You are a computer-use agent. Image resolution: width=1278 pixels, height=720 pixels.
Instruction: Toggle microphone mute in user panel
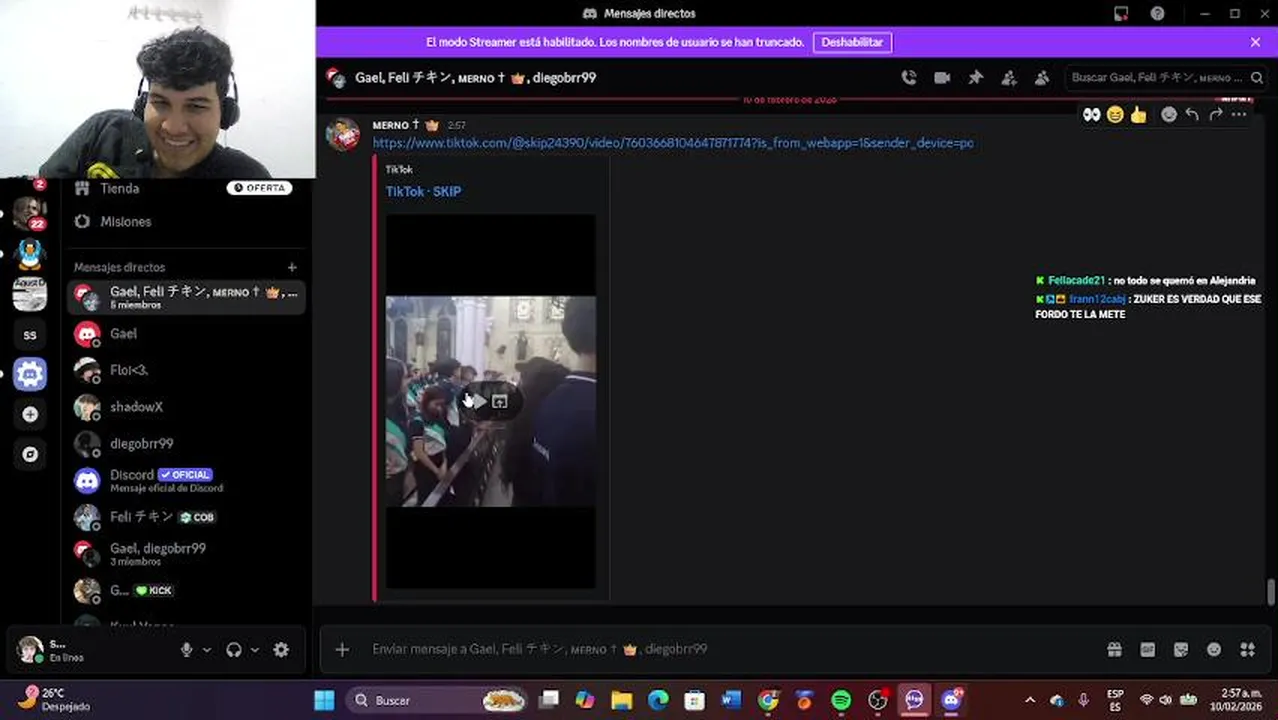coord(186,649)
